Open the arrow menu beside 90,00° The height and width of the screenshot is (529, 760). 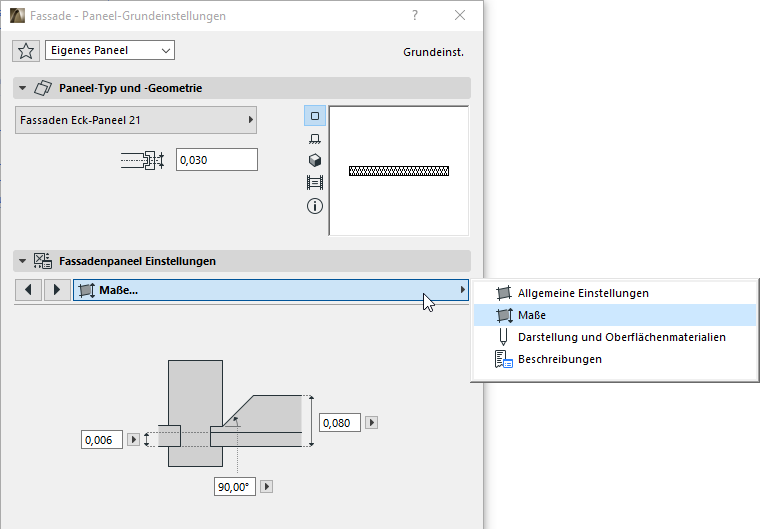point(267,486)
